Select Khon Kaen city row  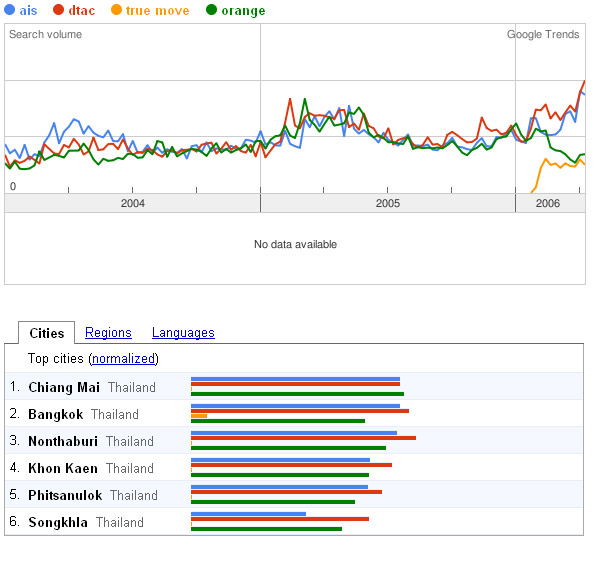click(x=294, y=467)
